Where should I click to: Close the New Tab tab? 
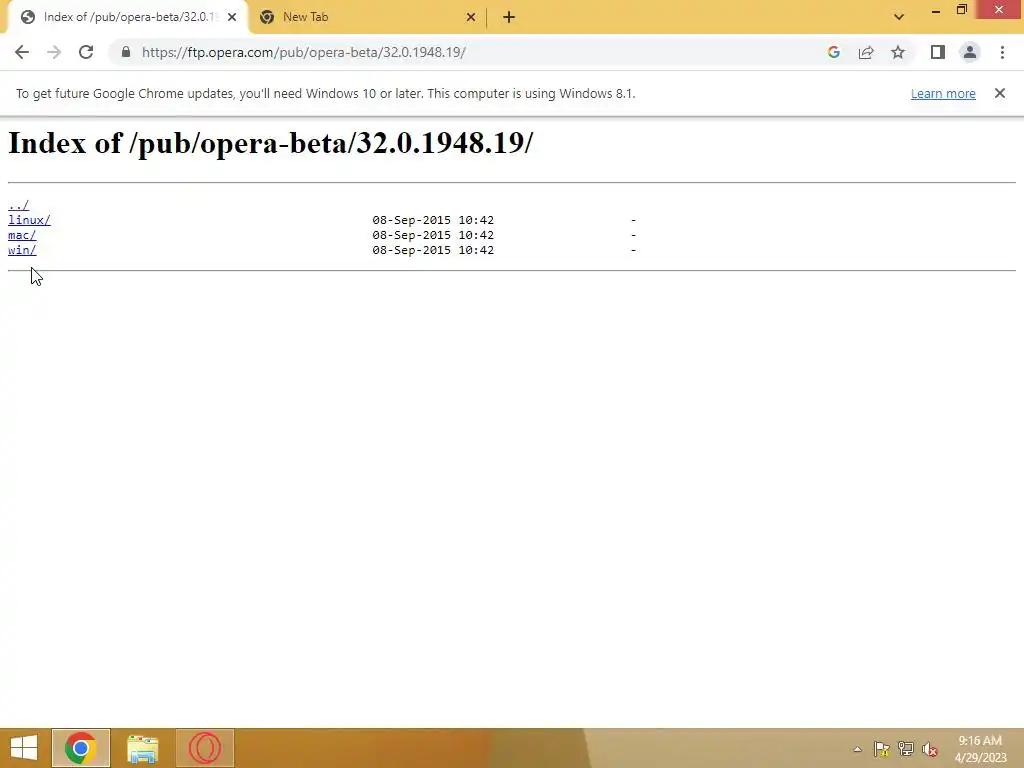(471, 17)
